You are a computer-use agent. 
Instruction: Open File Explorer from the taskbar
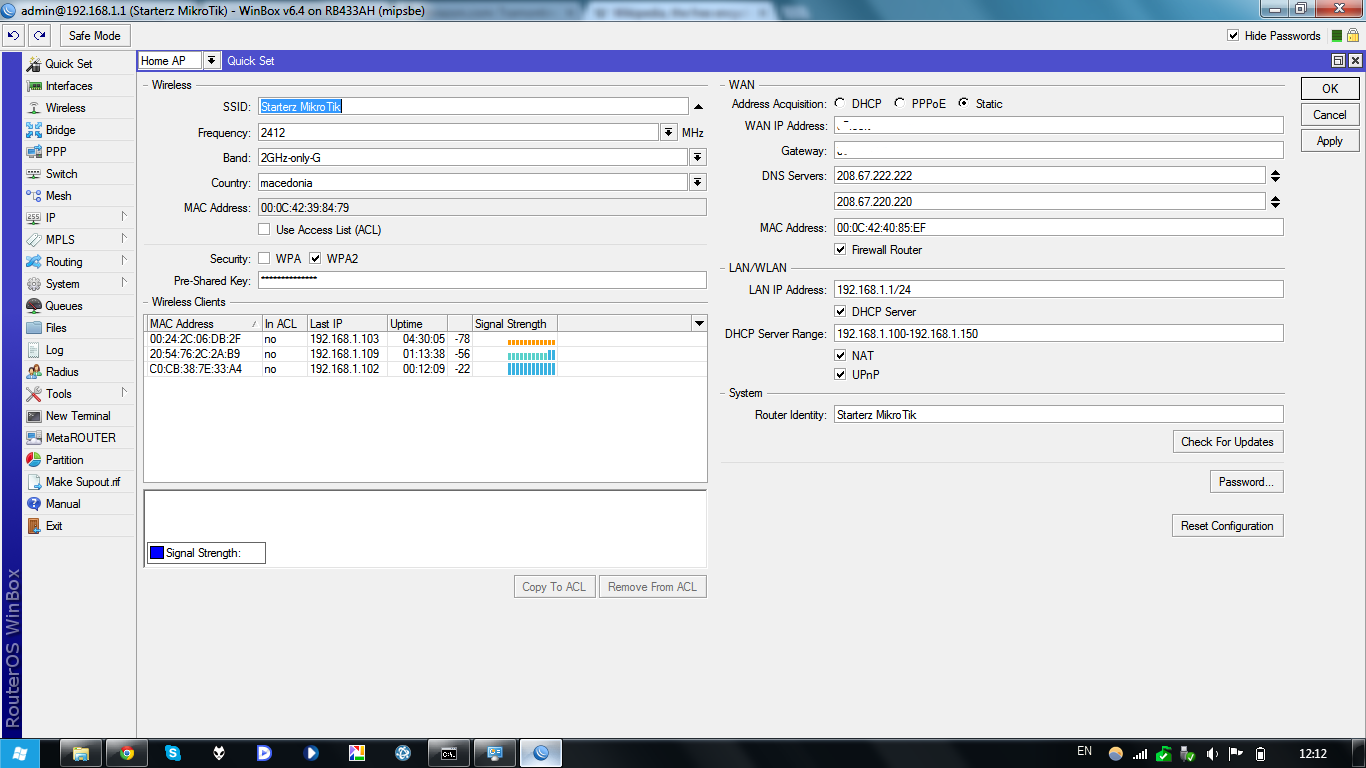click(x=81, y=753)
